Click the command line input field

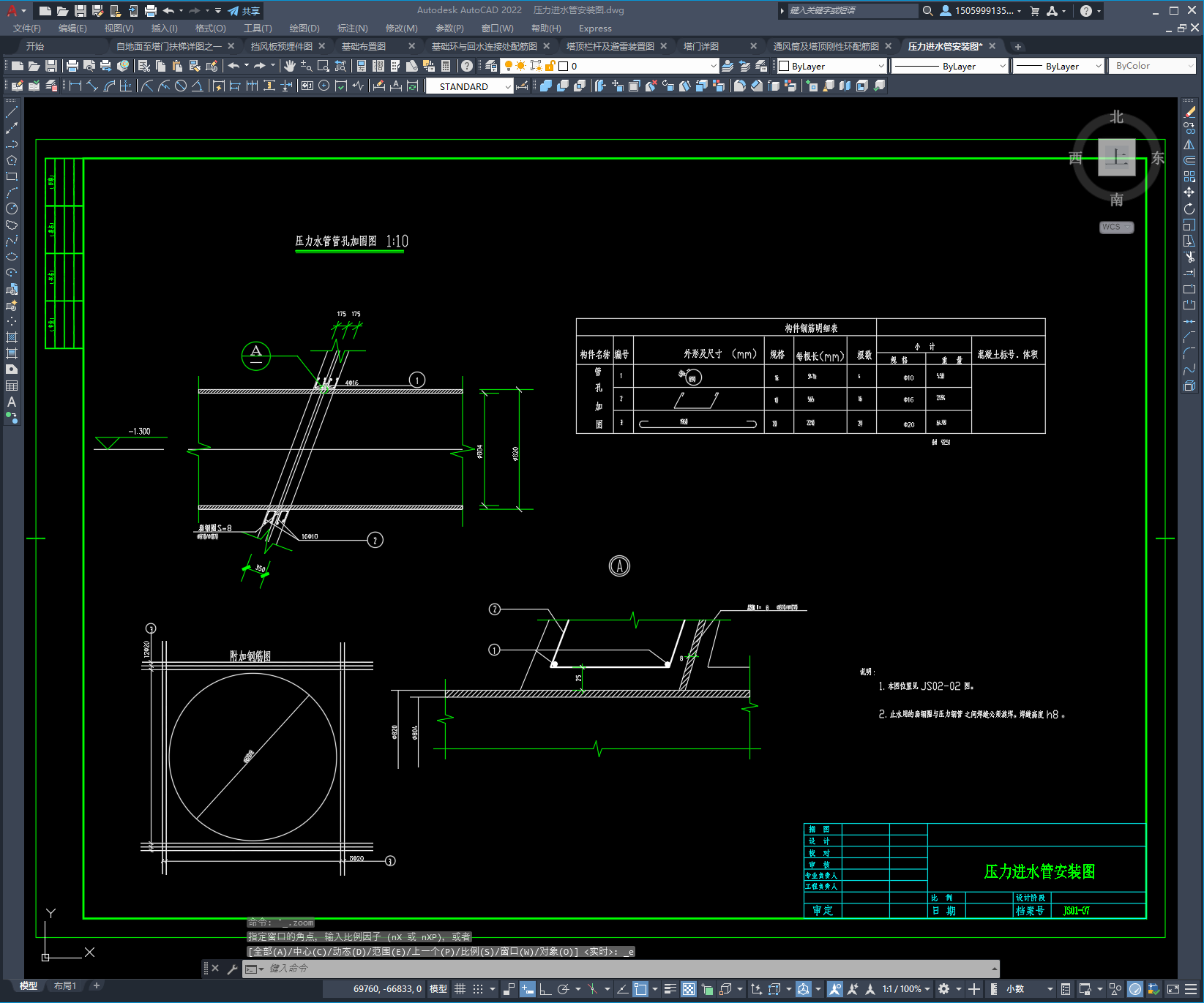622,969
